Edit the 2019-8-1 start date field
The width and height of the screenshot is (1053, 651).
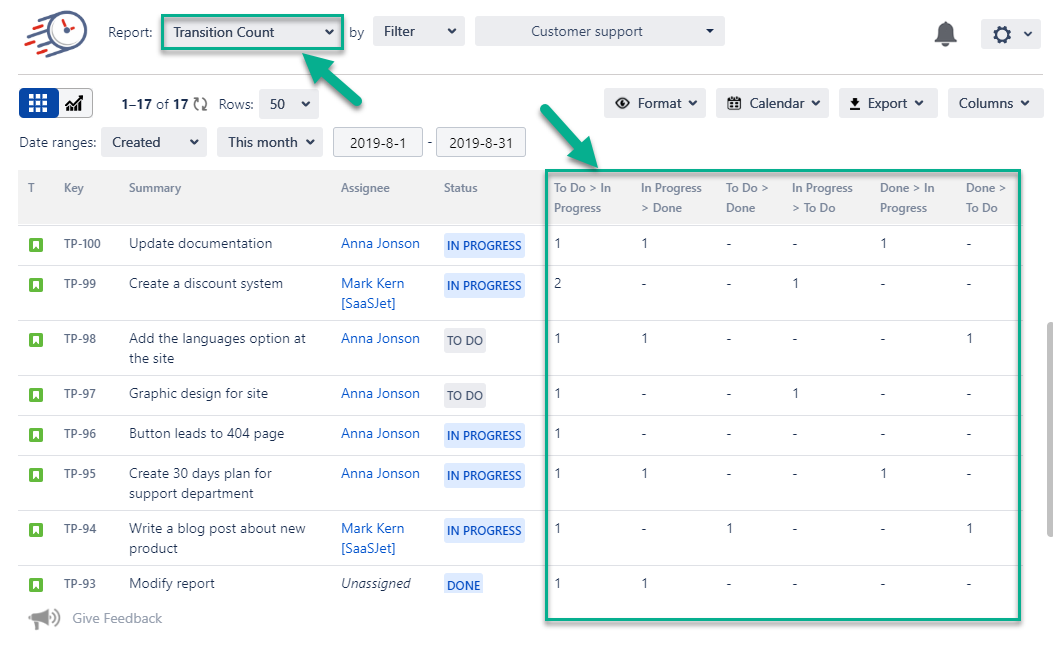click(x=377, y=142)
